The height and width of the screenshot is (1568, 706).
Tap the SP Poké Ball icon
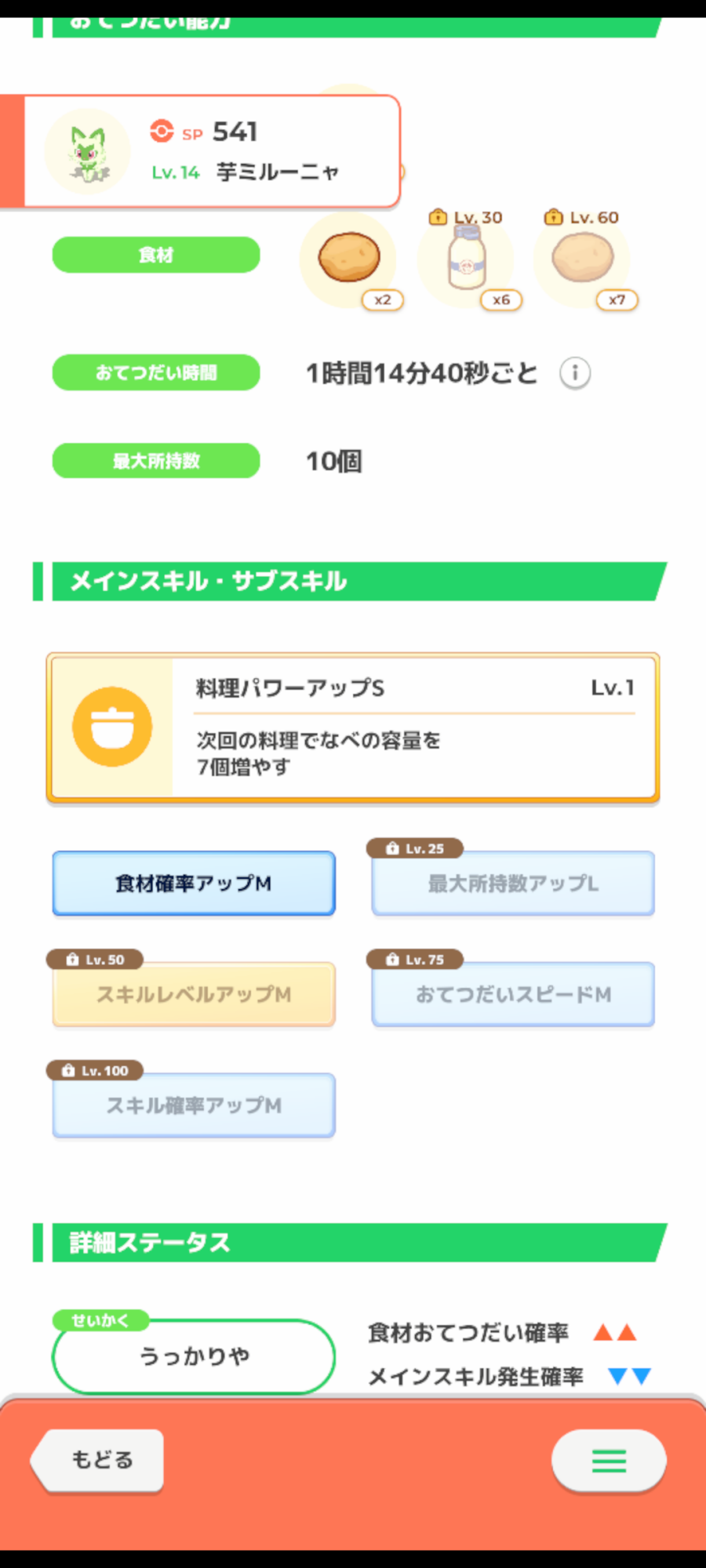click(162, 131)
